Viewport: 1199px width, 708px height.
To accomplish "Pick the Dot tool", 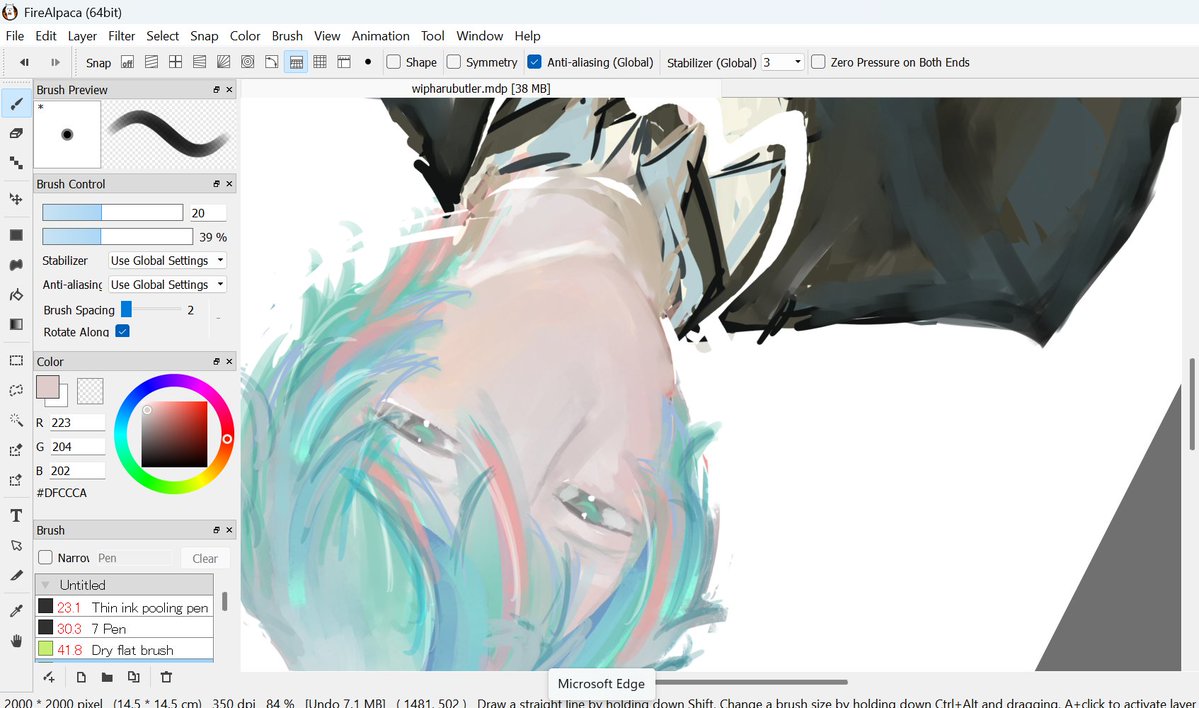I will tap(16, 162).
